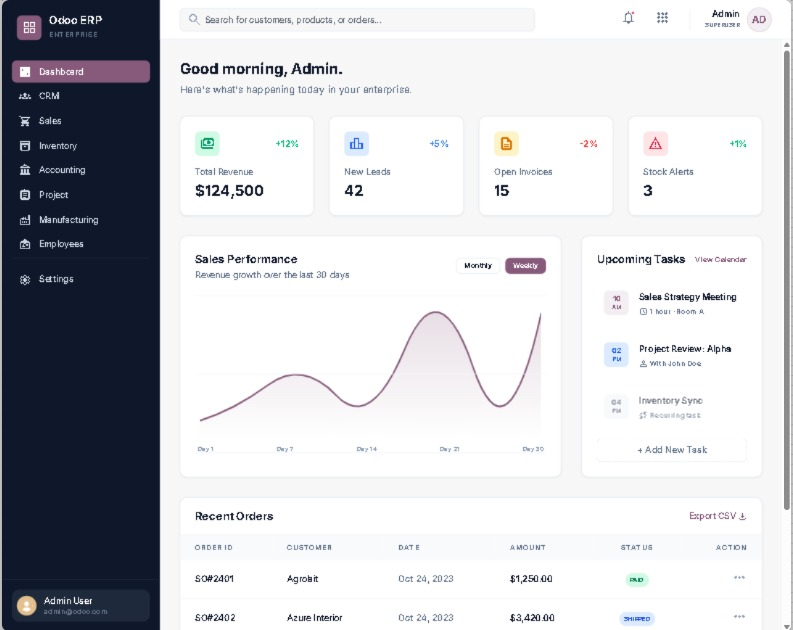Click the New Leads value 42
The image size is (793, 630).
click(x=354, y=191)
